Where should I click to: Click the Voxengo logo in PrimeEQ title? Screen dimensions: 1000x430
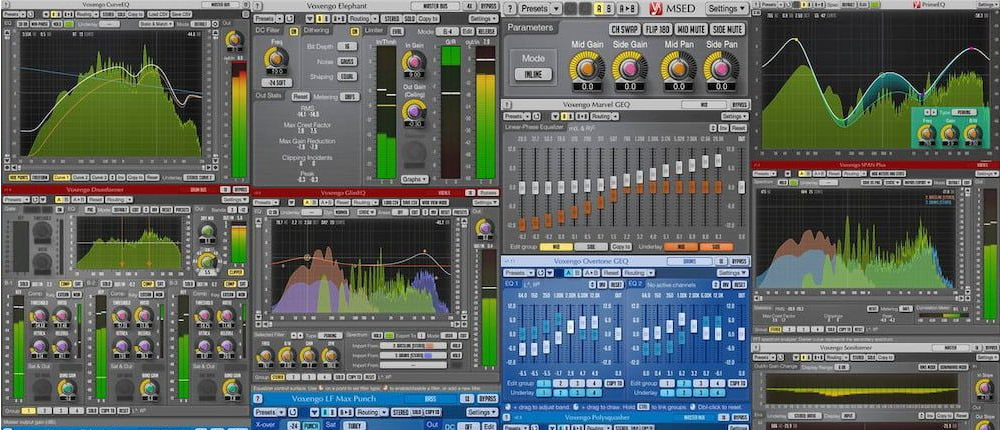coord(917,4)
